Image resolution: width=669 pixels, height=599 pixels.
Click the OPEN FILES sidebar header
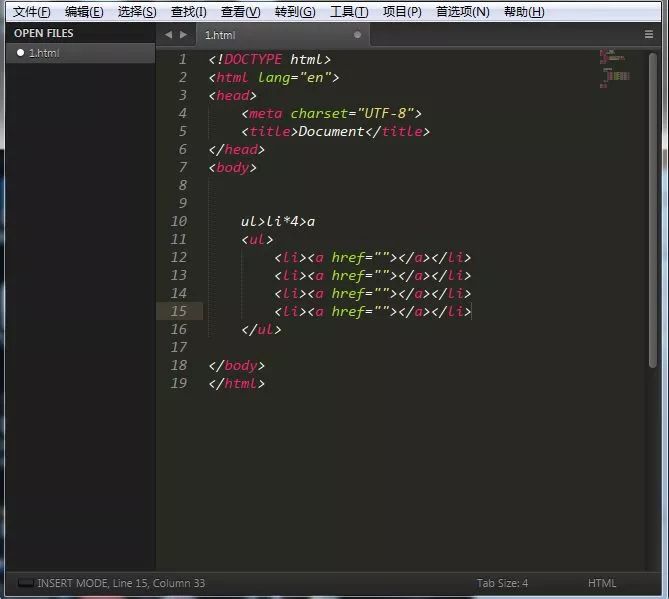44,33
